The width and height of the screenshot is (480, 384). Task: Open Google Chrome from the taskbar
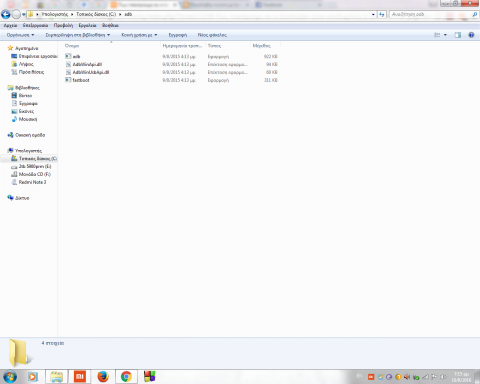click(126, 377)
